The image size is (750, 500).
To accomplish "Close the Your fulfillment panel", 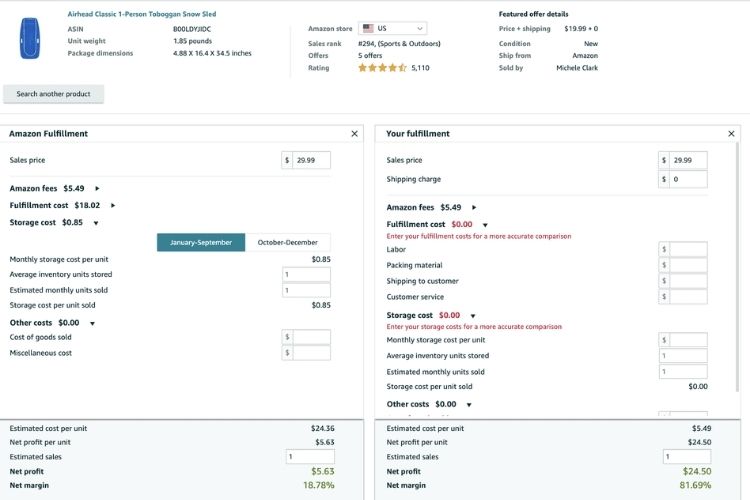I will pos(731,134).
